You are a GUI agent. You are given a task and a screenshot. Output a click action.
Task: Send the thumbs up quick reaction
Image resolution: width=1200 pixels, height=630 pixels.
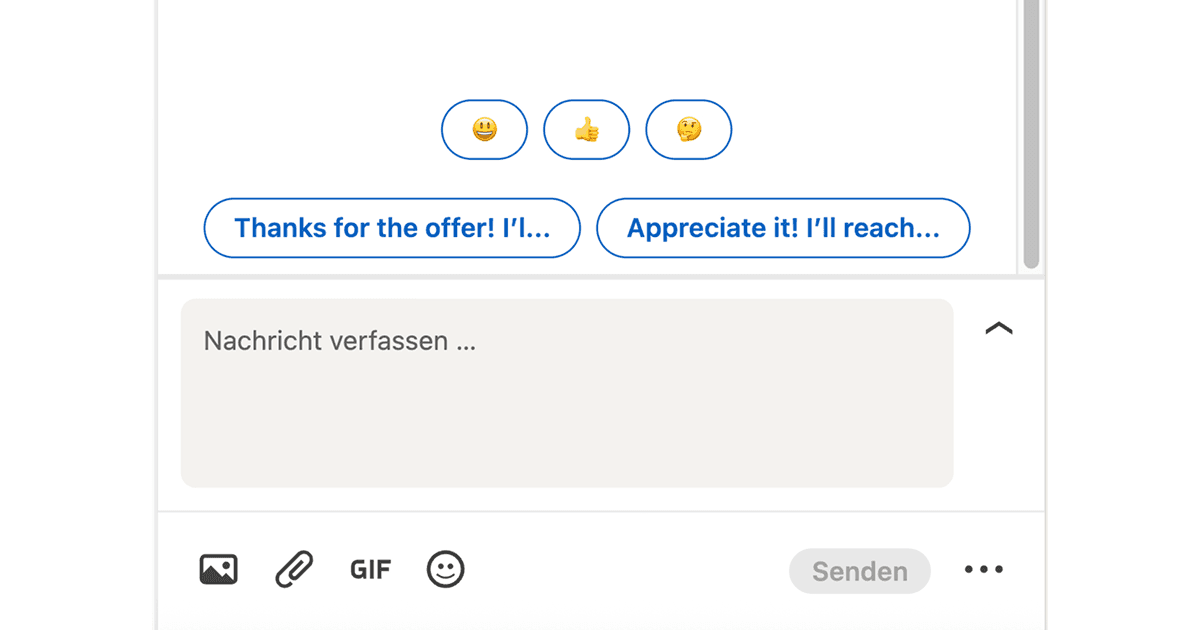pyautogui.click(x=586, y=129)
